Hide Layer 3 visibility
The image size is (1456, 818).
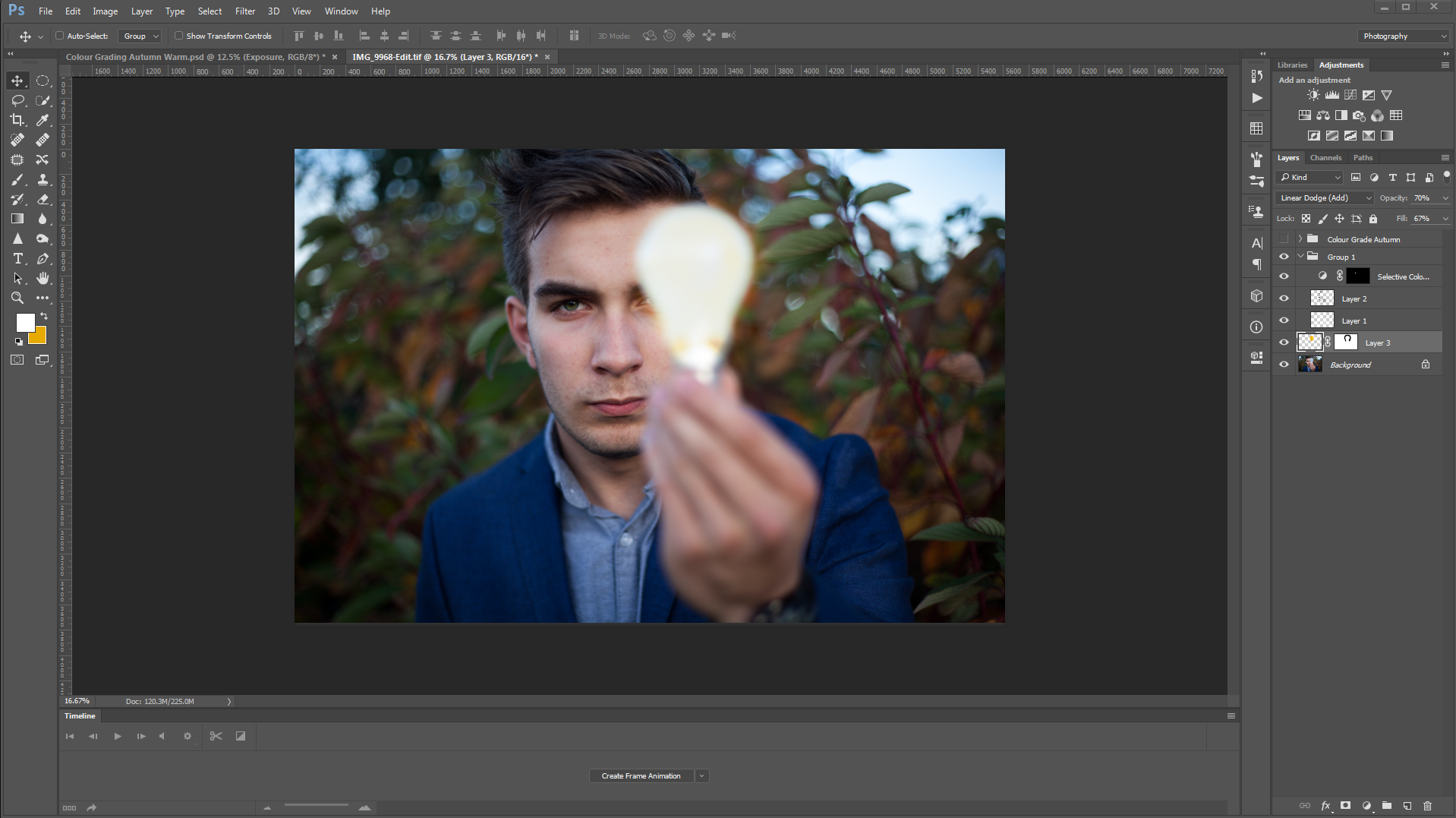1284,343
